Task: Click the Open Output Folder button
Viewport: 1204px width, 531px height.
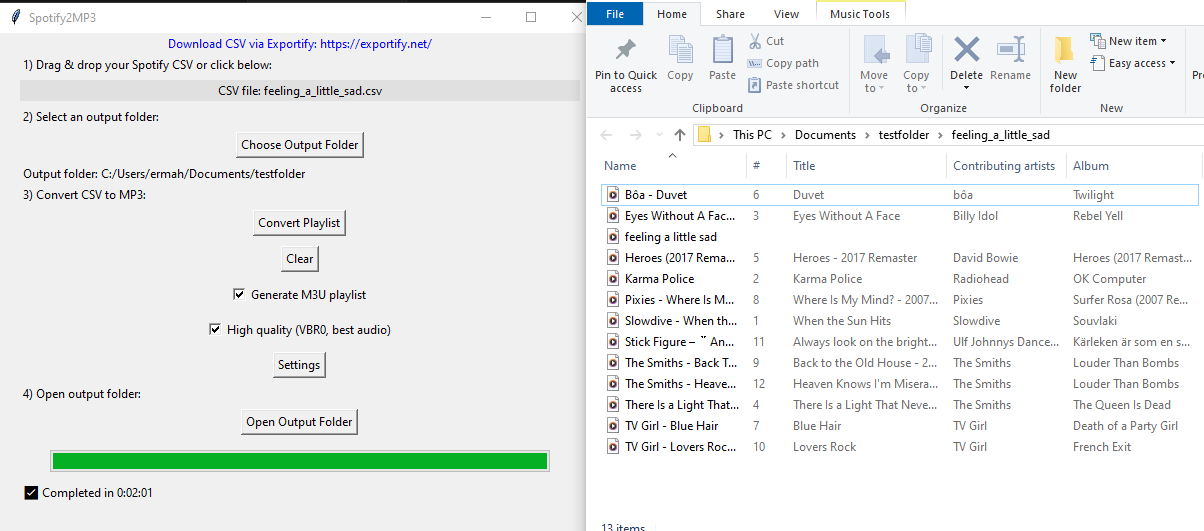Action: point(300,422)
